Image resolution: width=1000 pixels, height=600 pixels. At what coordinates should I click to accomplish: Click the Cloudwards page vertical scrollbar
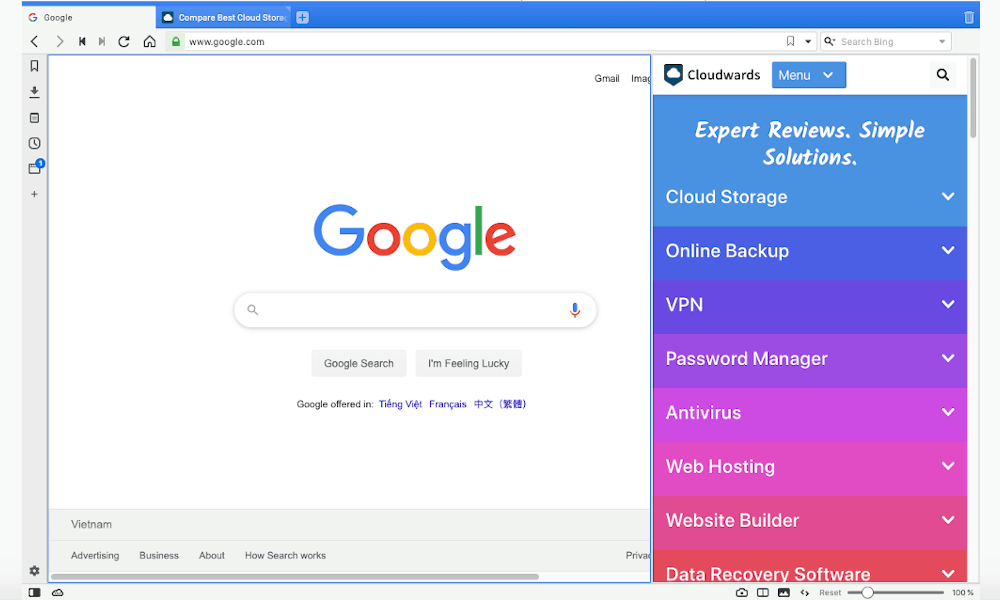click(x=973, y=98)
